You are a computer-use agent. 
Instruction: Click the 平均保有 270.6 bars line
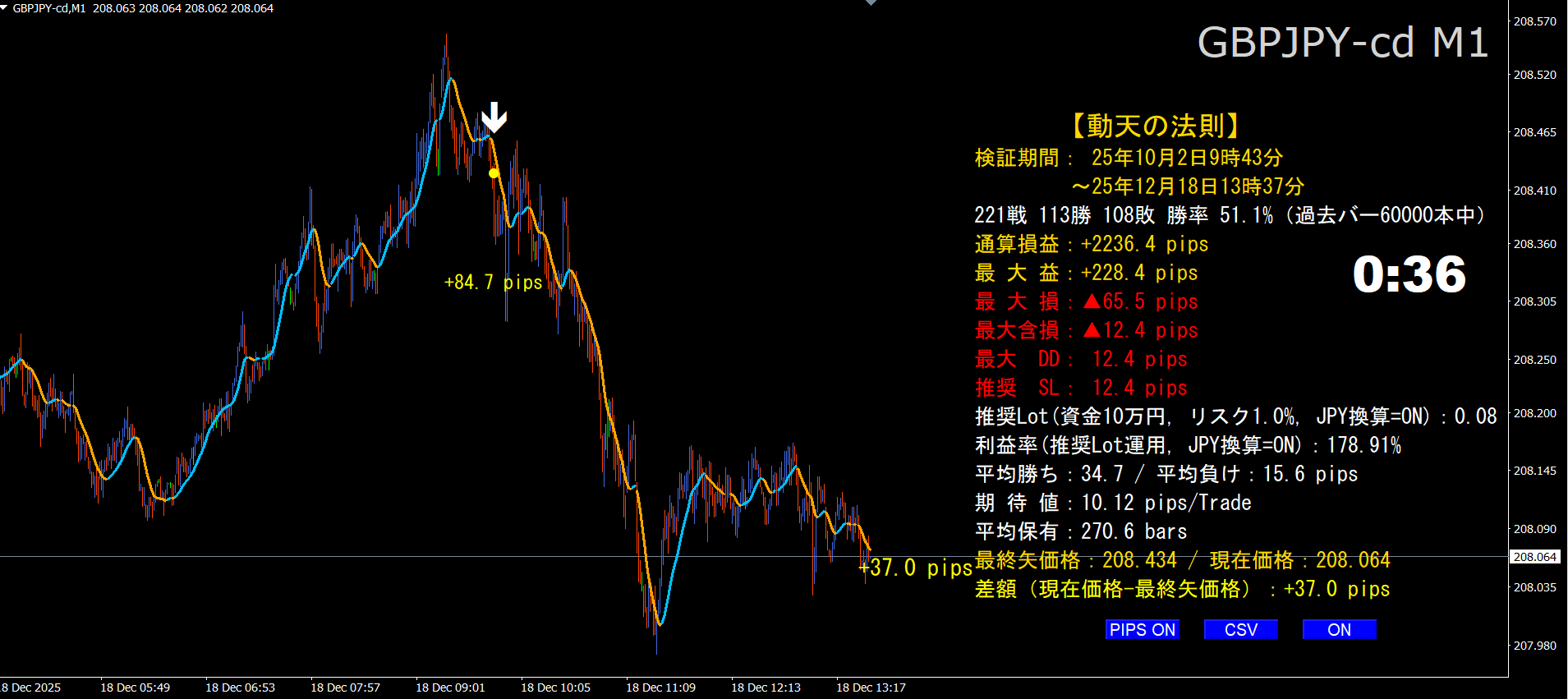[x=1081, y=531]
